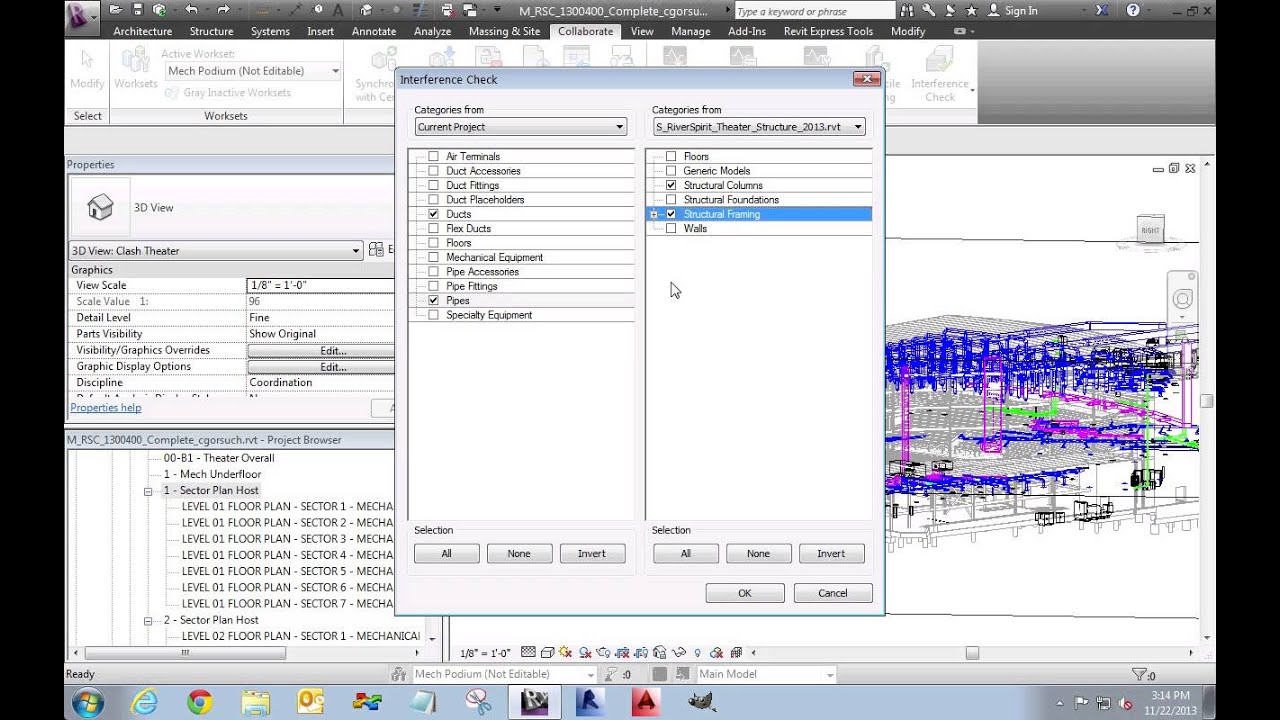Click the Favorites star icon in title bar

tap(971, 10)
